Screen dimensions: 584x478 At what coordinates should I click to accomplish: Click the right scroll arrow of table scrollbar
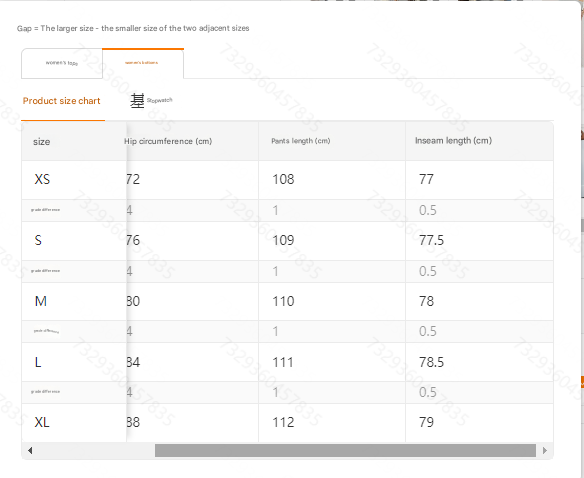click(x=545, y=450)
